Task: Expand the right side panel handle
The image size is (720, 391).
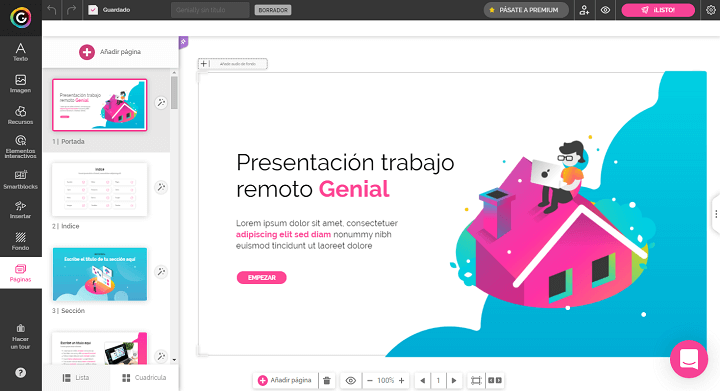Action: [716, 214]
